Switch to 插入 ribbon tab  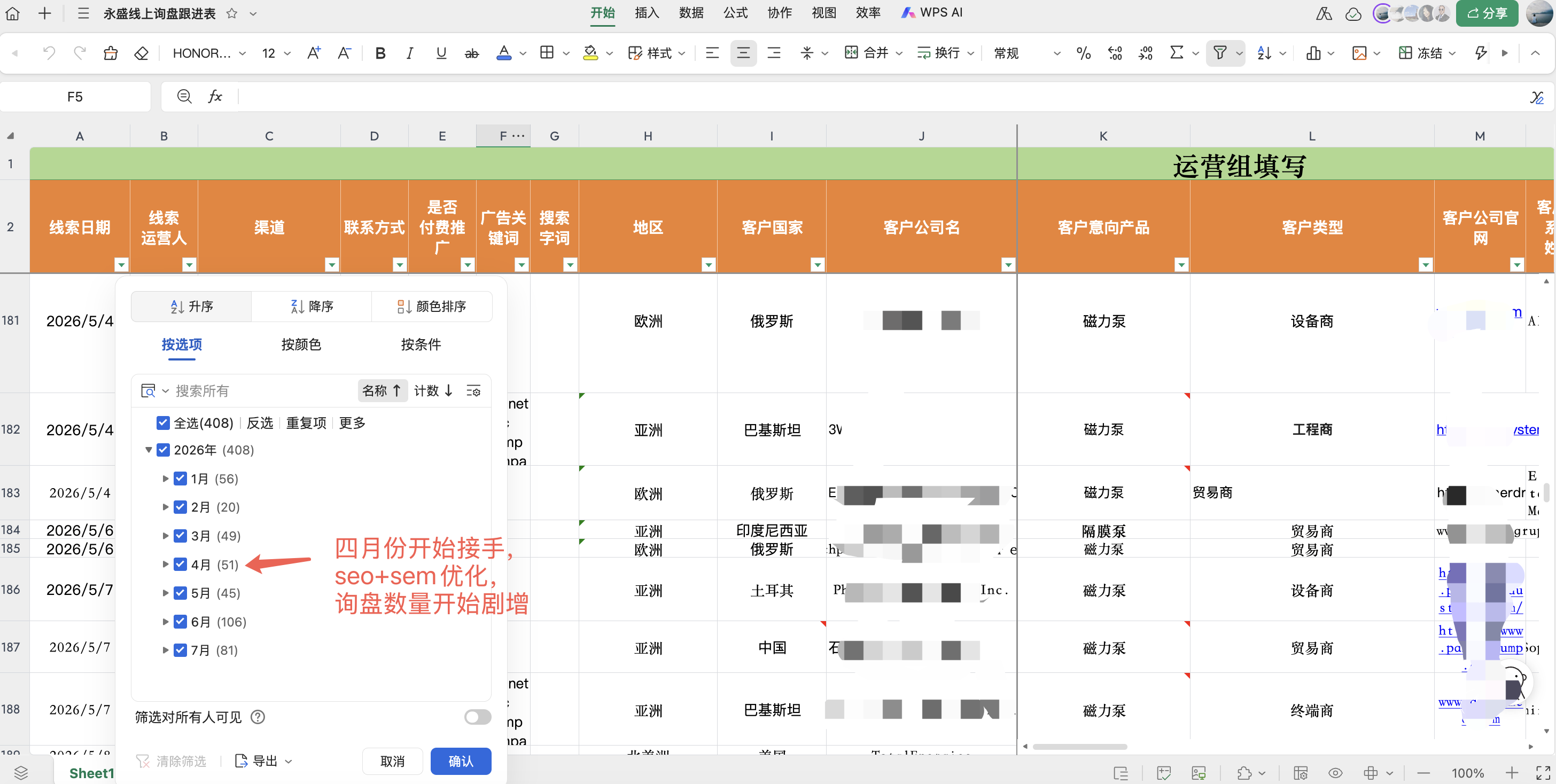point(647,13)
